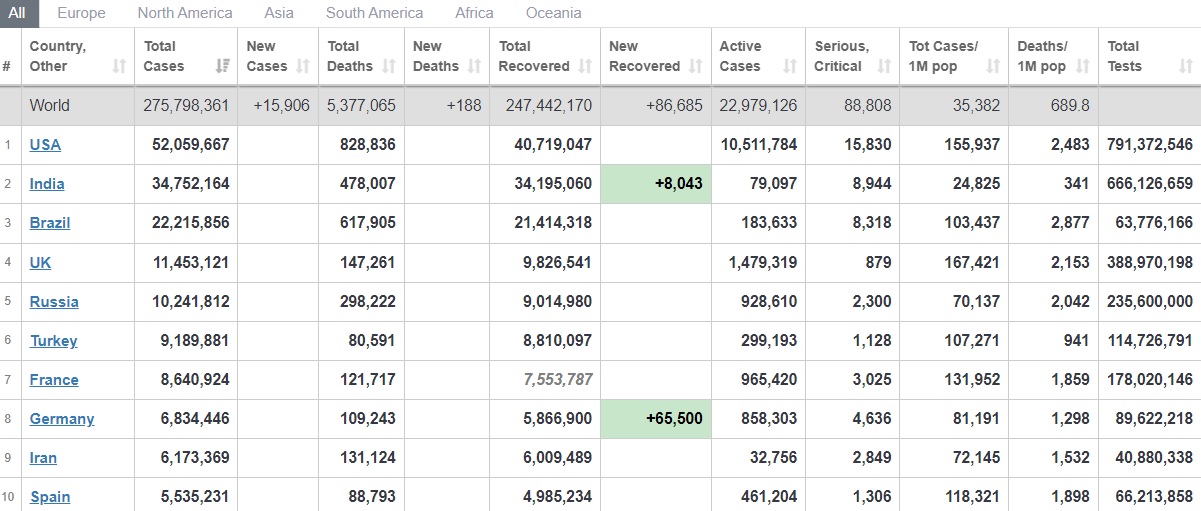Image resolution: width=1201 pixels, height=511 pixels.
Task: Select India total deaths 478,007
Action: coord(362,184)
